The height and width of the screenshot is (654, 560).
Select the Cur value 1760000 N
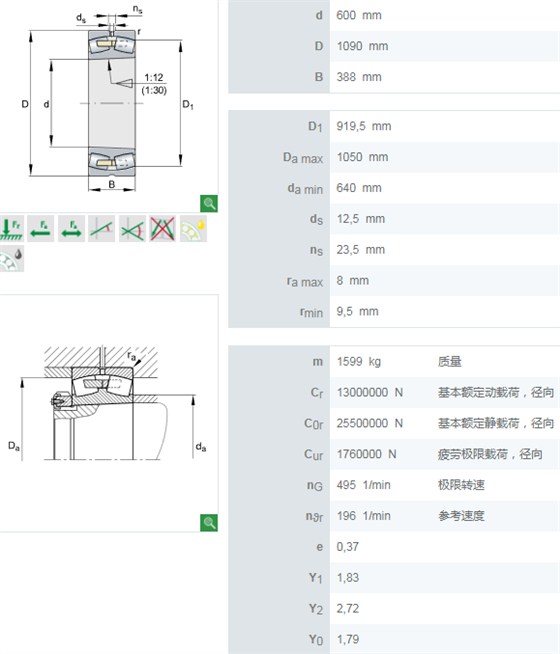coord(367,454)
